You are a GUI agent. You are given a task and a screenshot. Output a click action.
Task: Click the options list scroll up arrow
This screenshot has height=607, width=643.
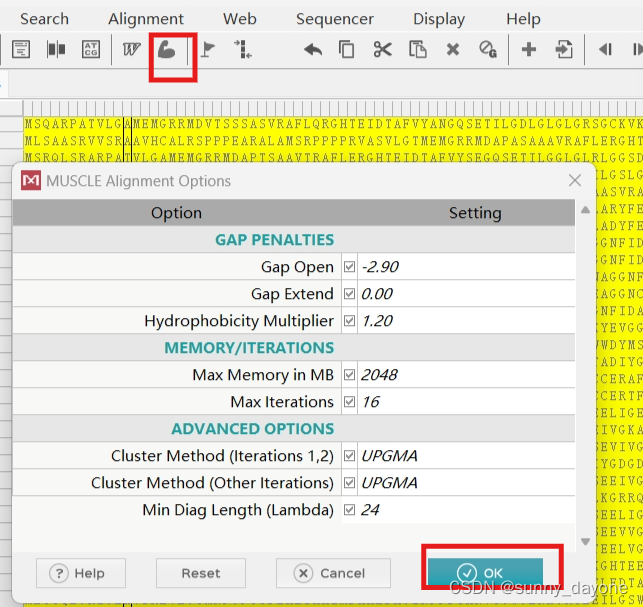pos(585,210)
